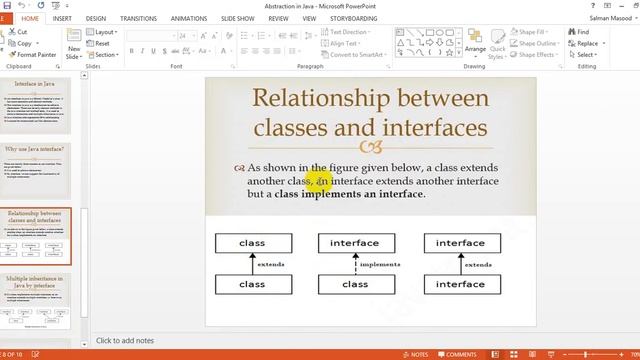Click the Salman Masood account name
Viewport: 640px width, 360px height.
(x=611, y=18)
